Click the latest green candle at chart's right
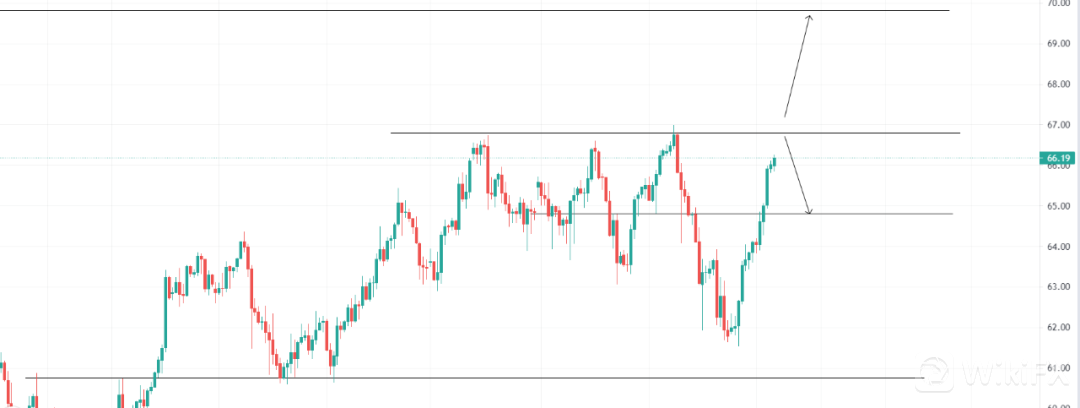The height and width of the screenshot is (408, 1080). [774, 161]
